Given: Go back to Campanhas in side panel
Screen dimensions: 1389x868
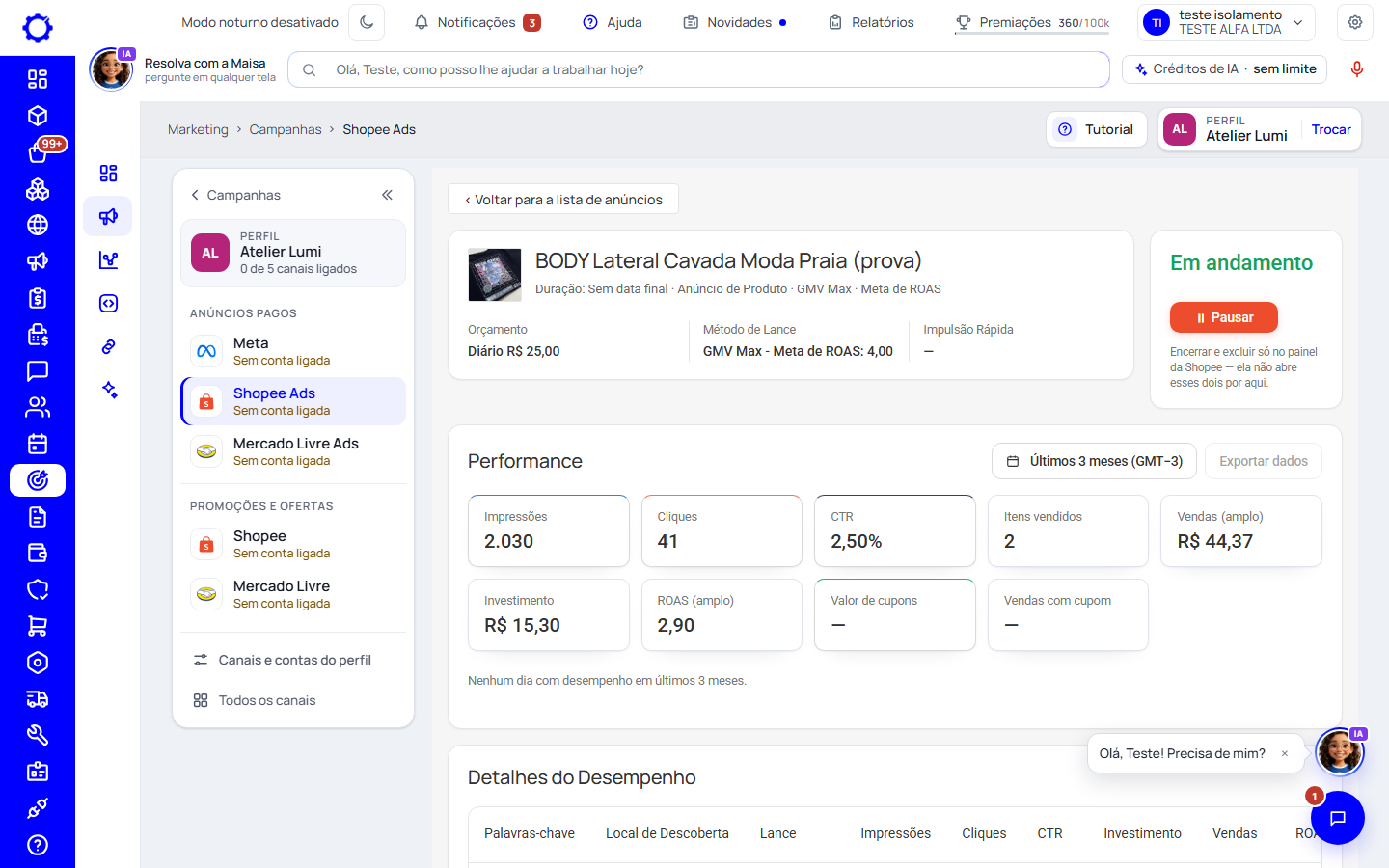Looking at the screenshot, I should click(235, 195).
